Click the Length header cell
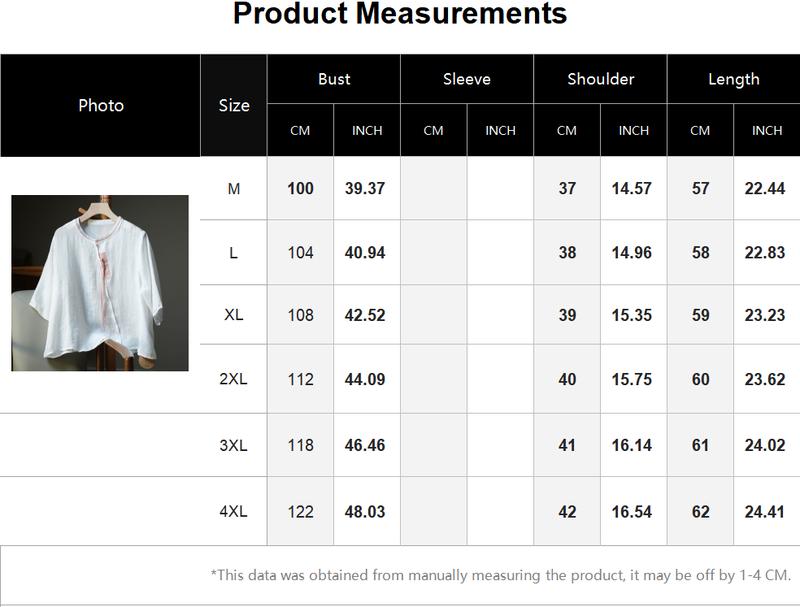The width and height of the screenshot is (800, 607). [x=734, y=79]
